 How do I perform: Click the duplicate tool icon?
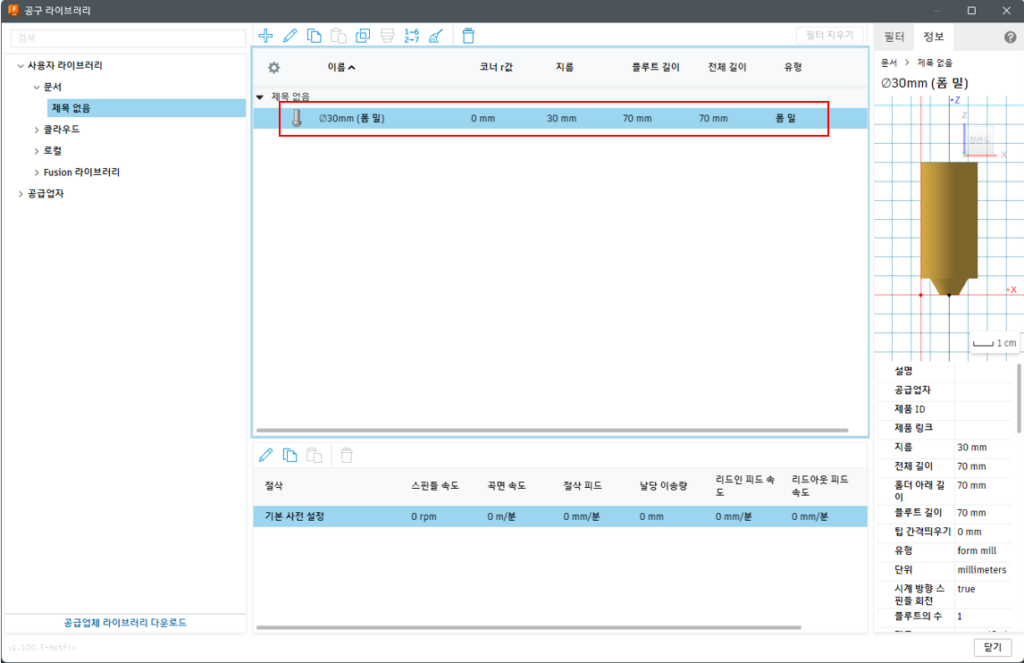[x=362, y=35]
